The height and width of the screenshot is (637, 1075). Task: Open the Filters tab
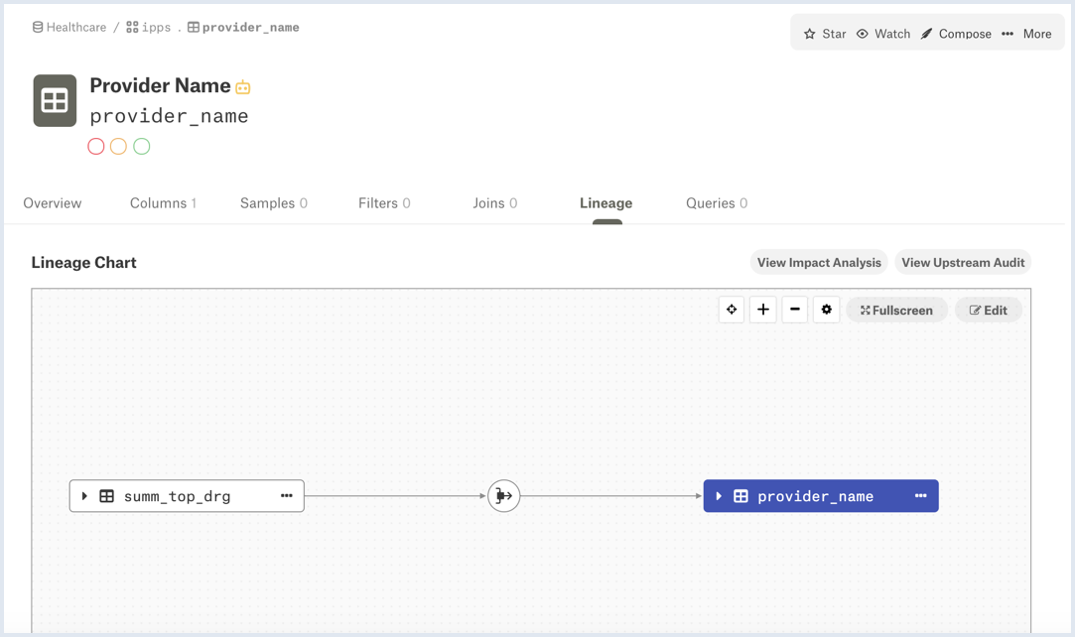point(384,203)
